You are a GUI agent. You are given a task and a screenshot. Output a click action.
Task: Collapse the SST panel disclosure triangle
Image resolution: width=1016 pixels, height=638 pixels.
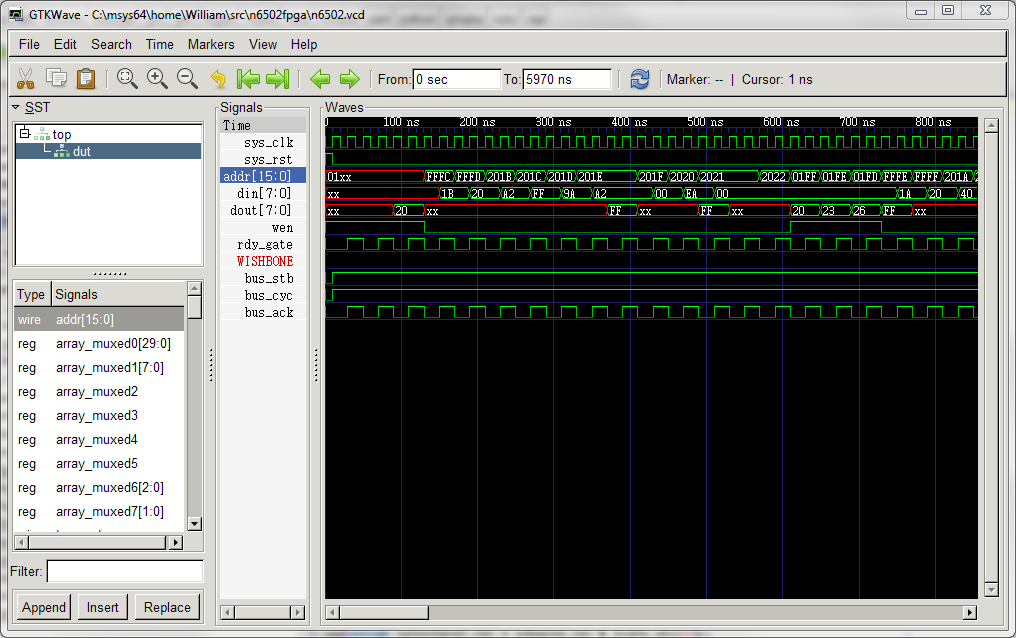[16, 107]
